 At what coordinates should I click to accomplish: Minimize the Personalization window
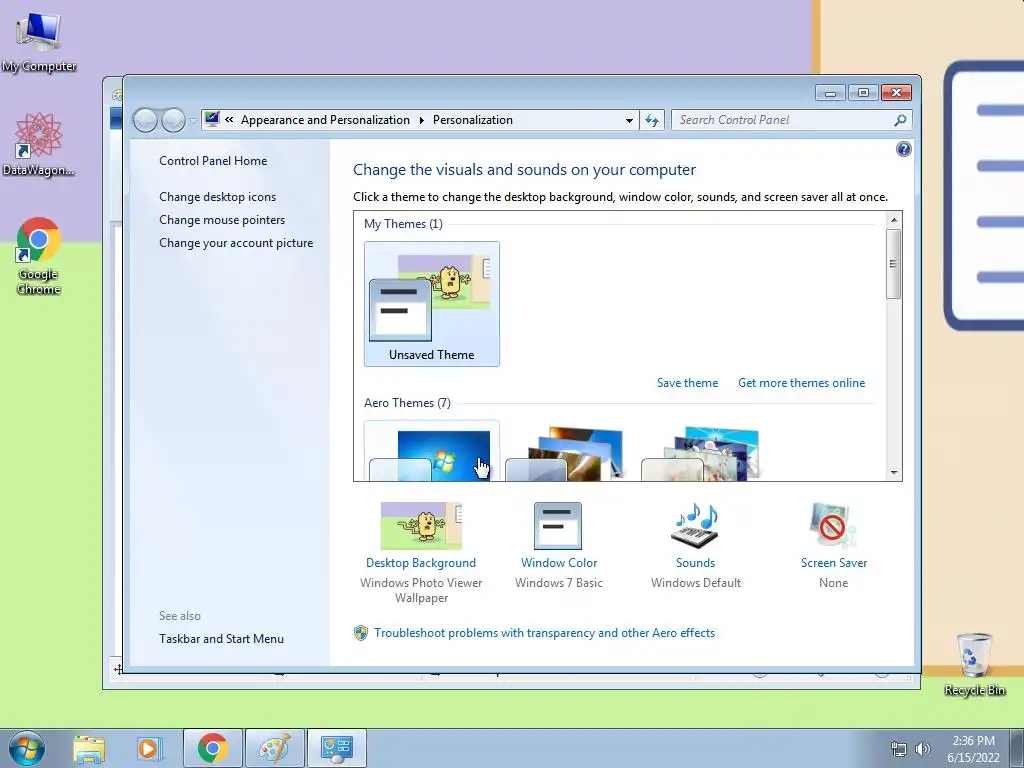coord(830,93)
